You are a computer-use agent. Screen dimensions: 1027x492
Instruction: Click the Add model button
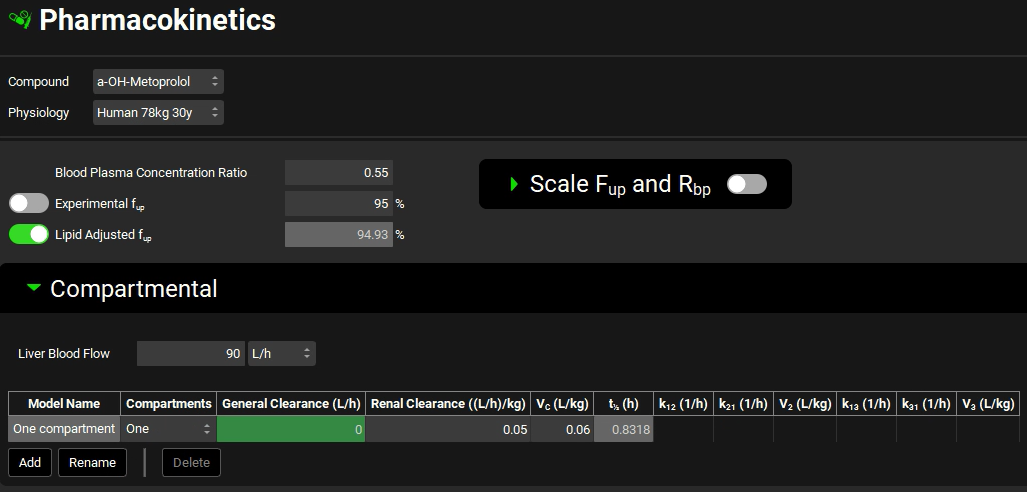pos(30,463)
